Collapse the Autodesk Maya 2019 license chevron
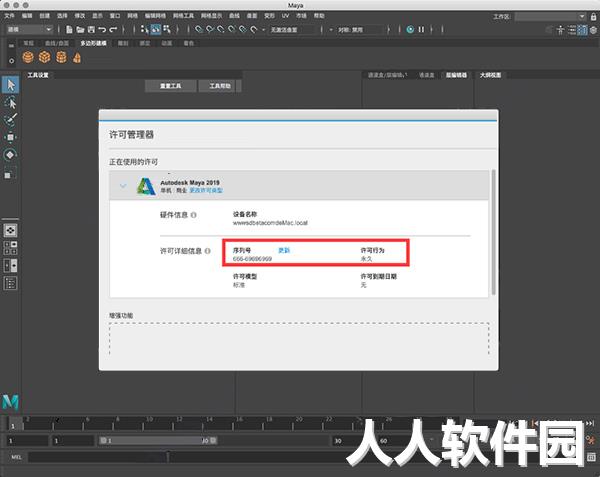Screen dimensions: 600x477 123,186
